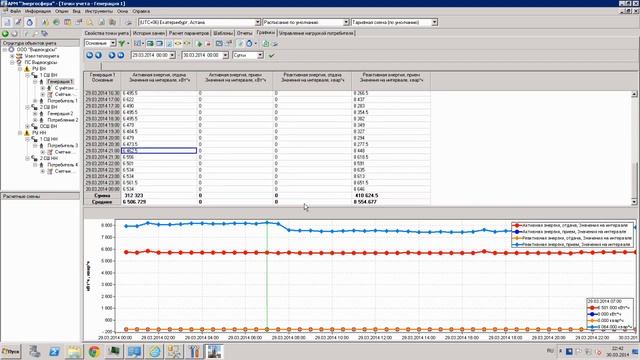The width and height of the screenshot is (640, 360).
Task: Go to the next period arrow button
Action: pos(112,55)
